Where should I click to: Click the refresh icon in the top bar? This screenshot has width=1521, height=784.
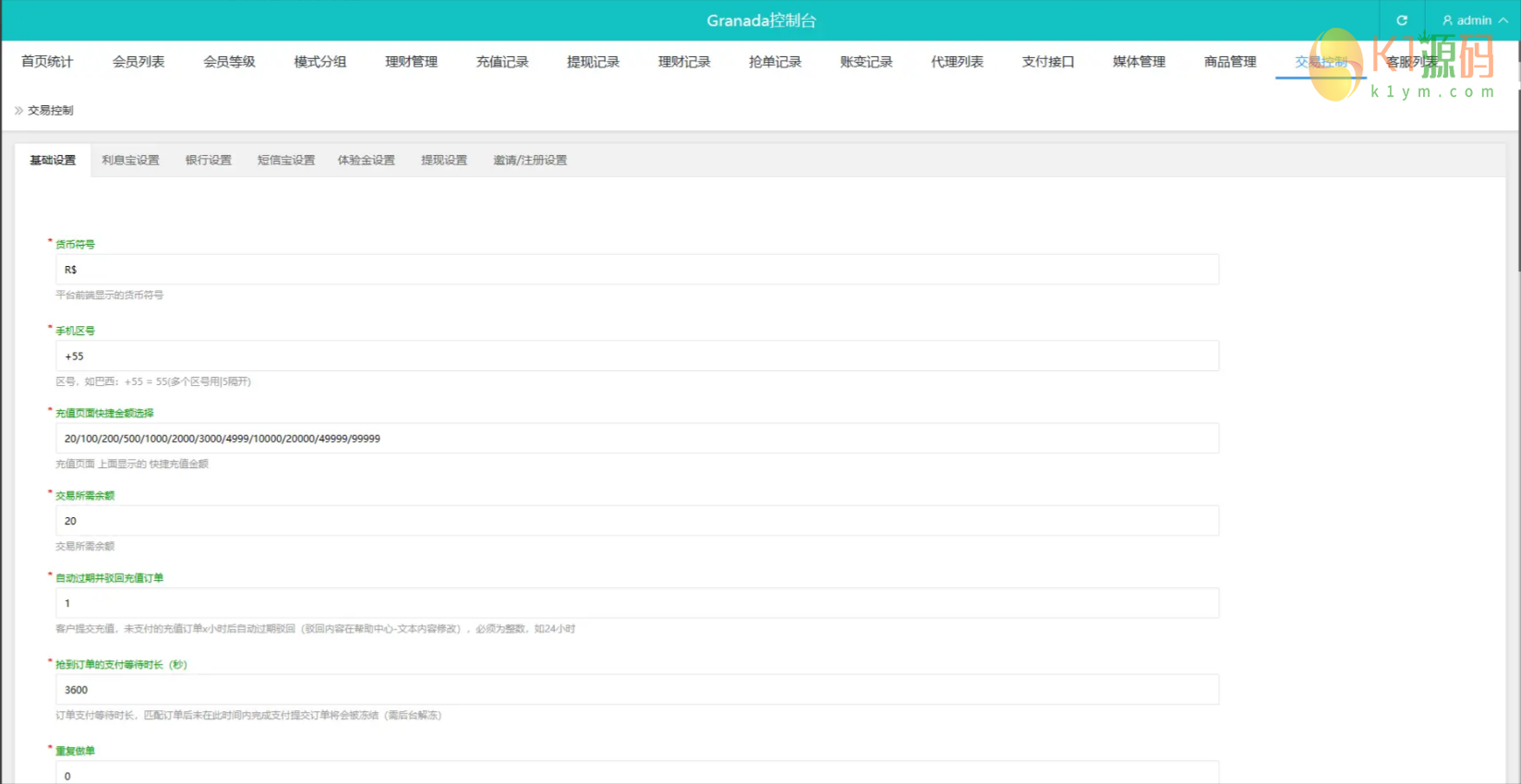point(1401,20)
